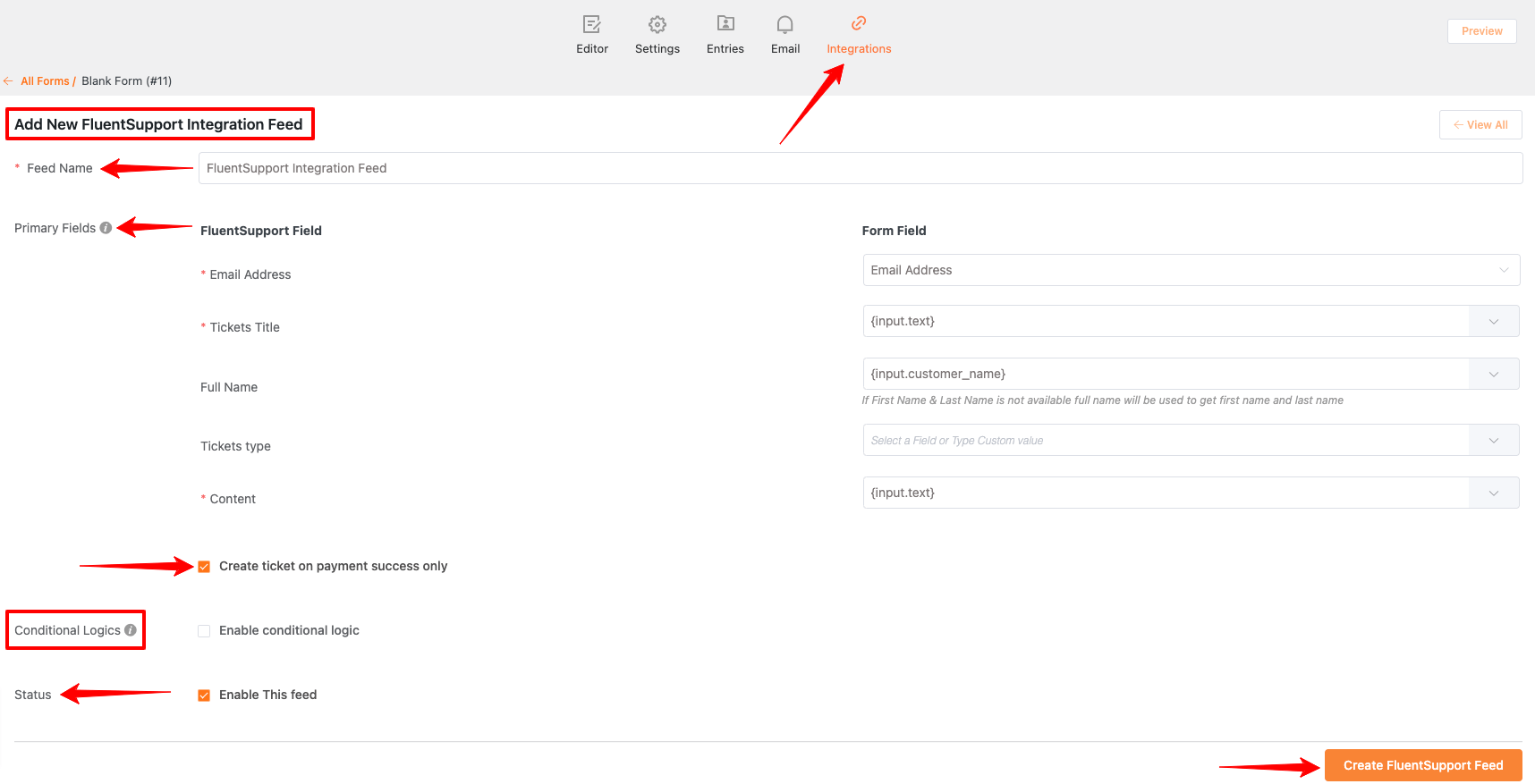
Task: Click the Full Name helper note text
Action: 1102,400
